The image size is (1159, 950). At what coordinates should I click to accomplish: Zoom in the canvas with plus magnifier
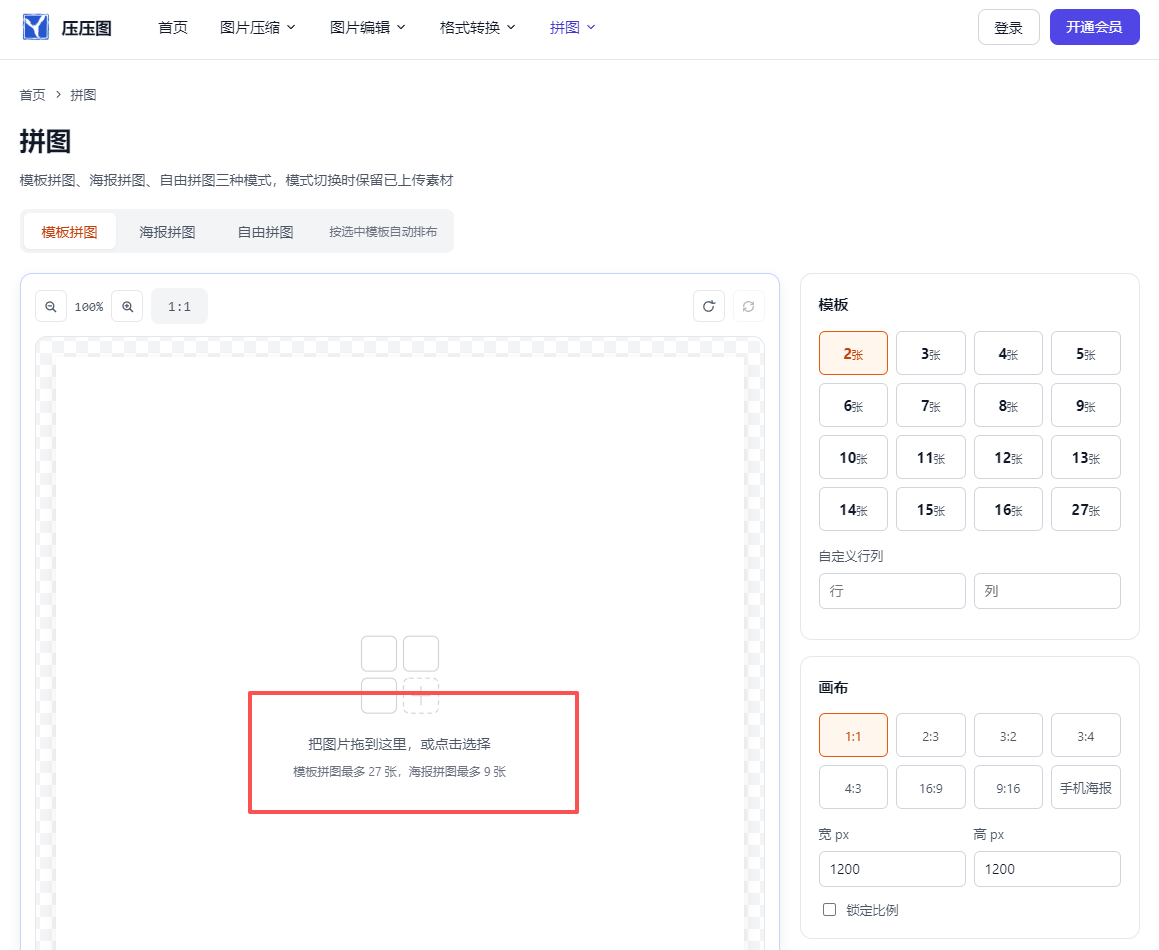click(x=127, y=306)
